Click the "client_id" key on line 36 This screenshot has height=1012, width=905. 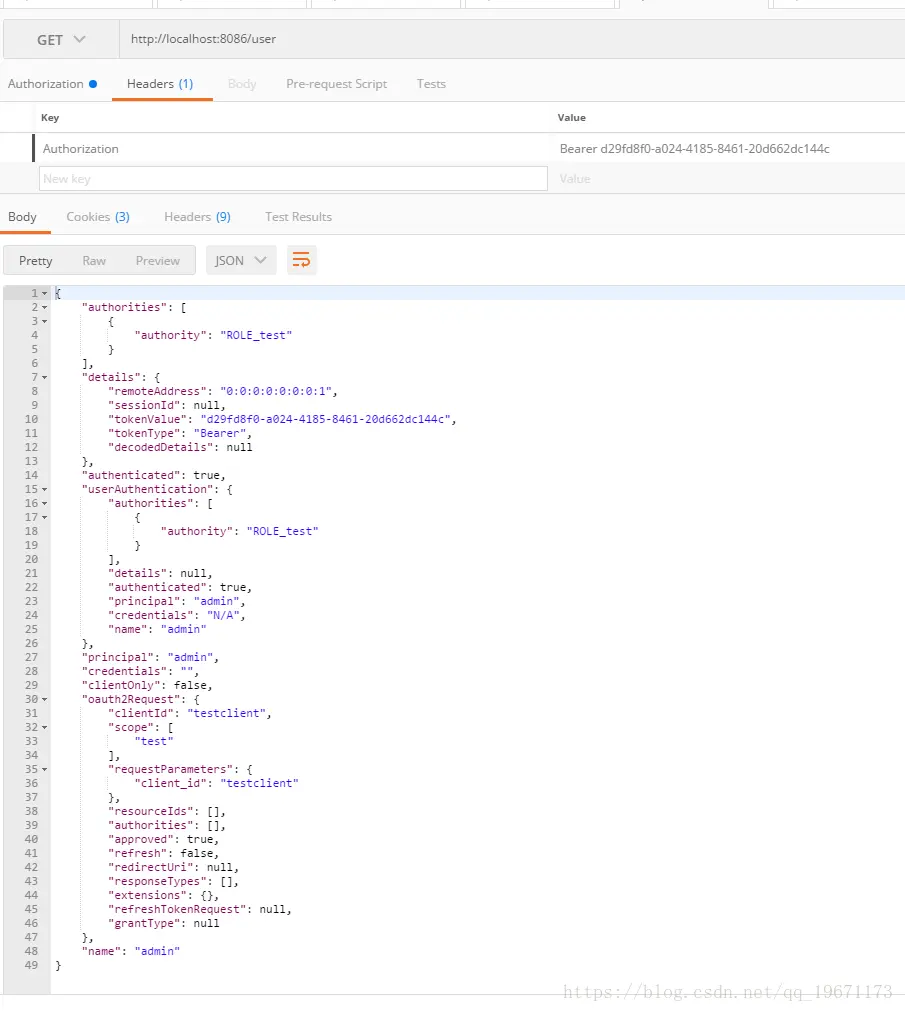click(170, 784)
